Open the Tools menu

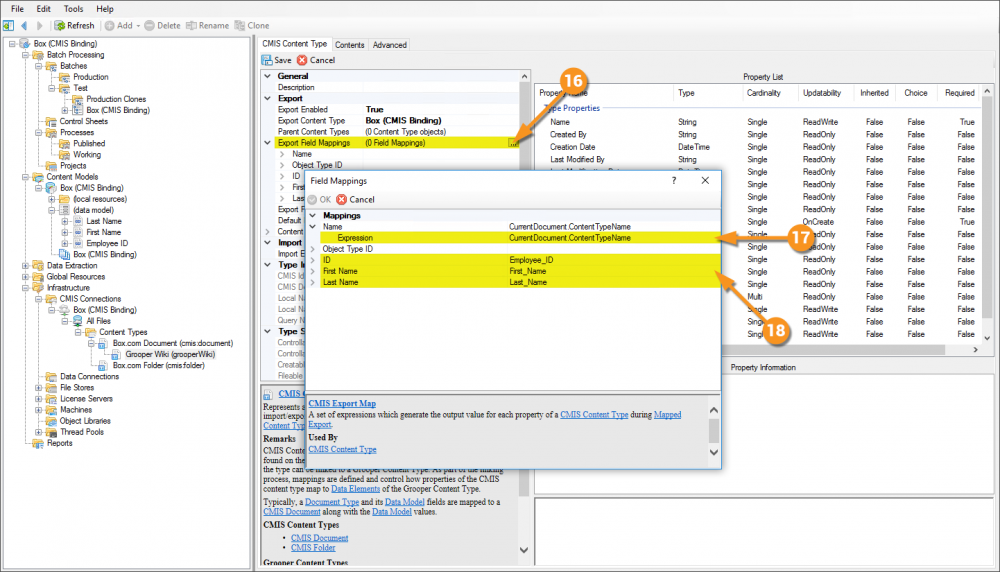pyautogui.click(x=73, y=9)
